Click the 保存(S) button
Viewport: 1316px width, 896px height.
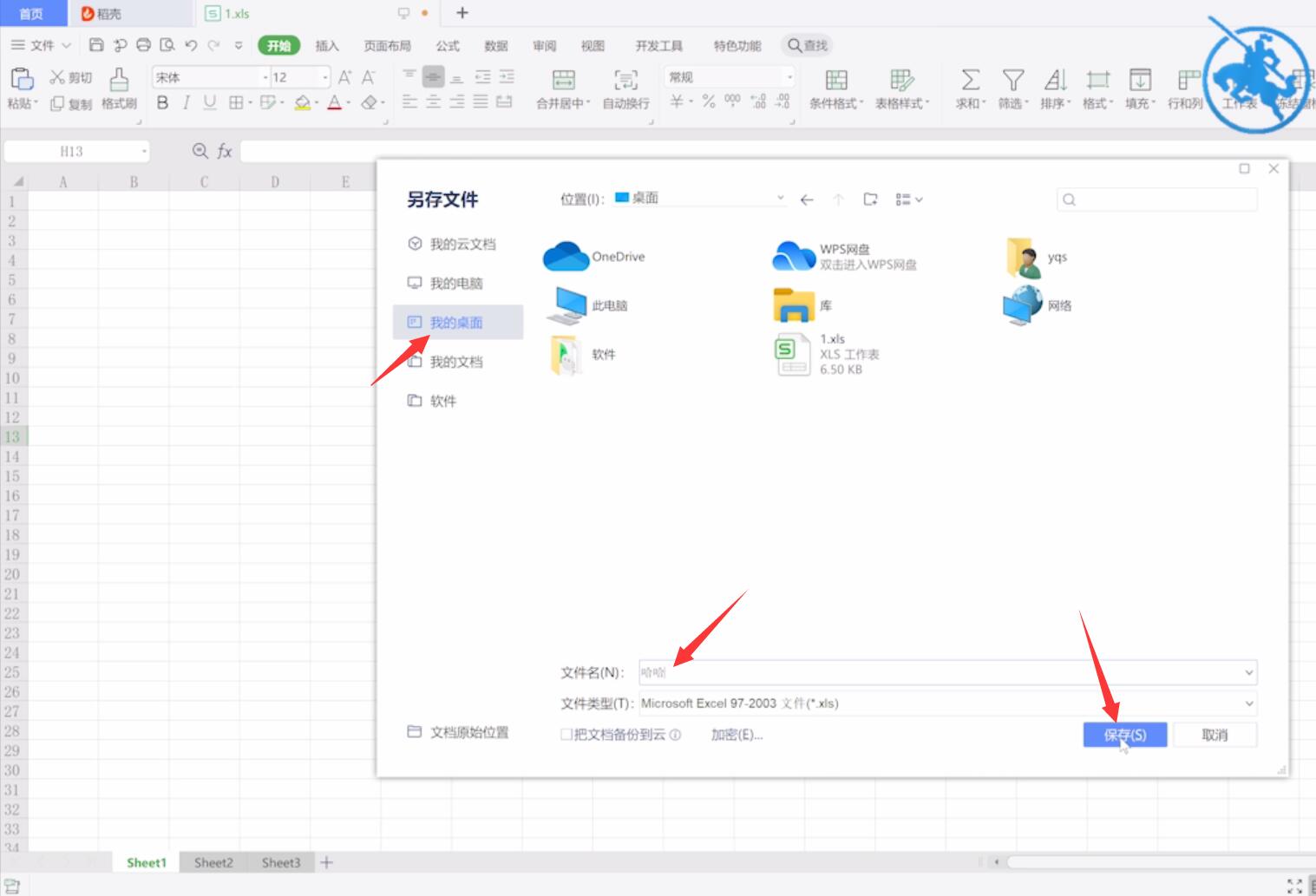pyautogui.click(x=1125, y=735)
